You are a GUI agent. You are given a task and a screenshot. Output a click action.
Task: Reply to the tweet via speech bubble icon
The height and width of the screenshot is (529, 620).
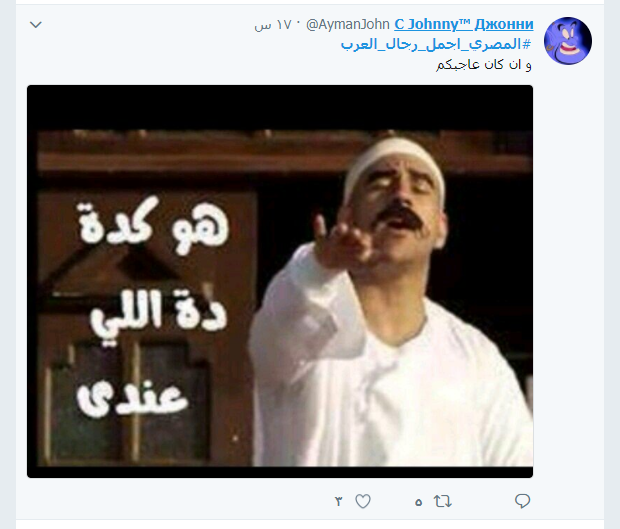pyautogui.click(x=522, y=501)
